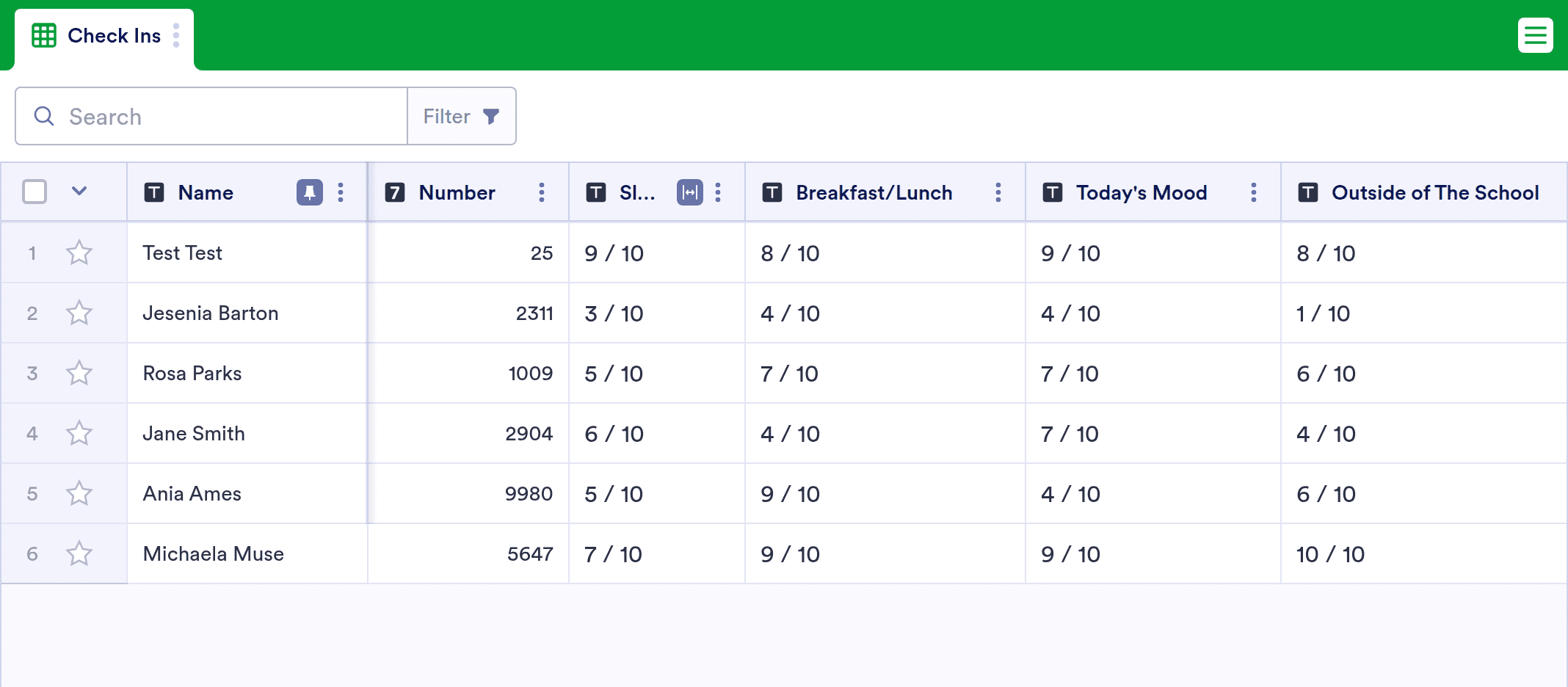Open Today's Mood column options menu

(1254, 192)
